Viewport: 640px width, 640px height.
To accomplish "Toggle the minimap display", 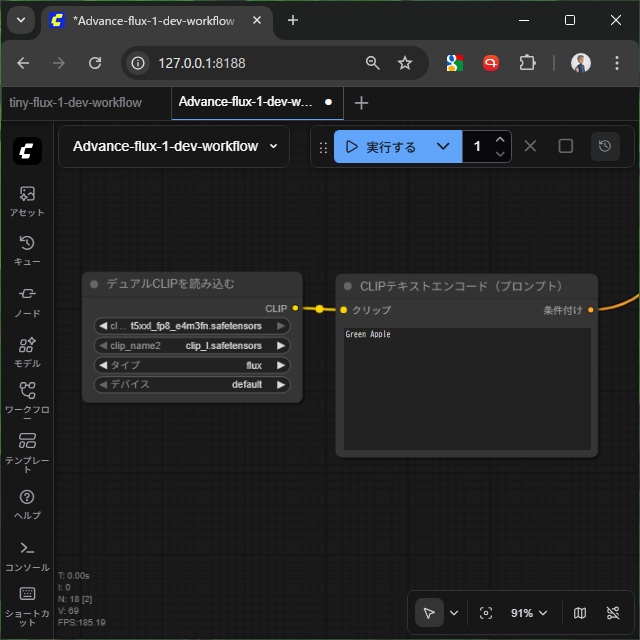I will pyautogui.click(x=580, y=613).
